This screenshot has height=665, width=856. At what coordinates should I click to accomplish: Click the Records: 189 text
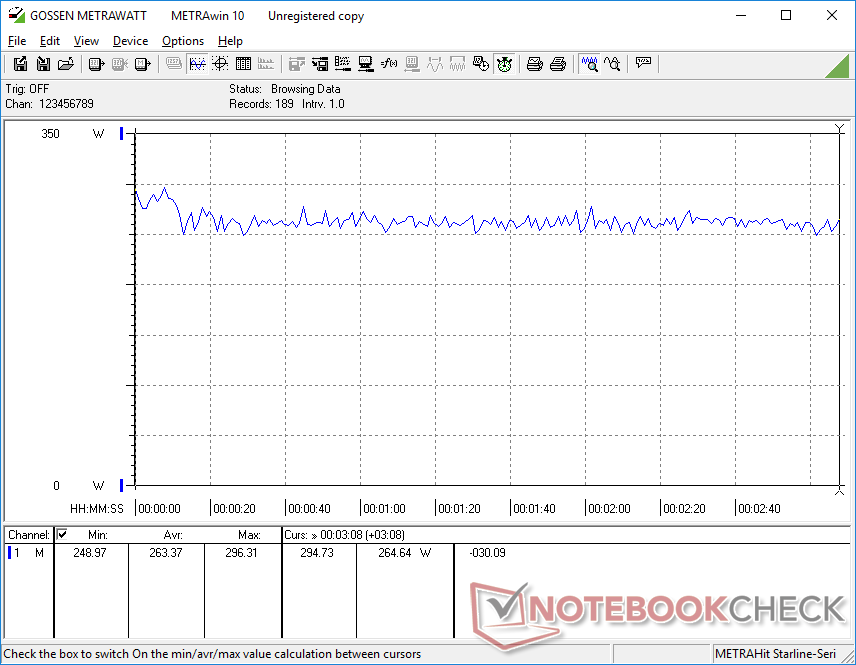click(x=261, y=104)
